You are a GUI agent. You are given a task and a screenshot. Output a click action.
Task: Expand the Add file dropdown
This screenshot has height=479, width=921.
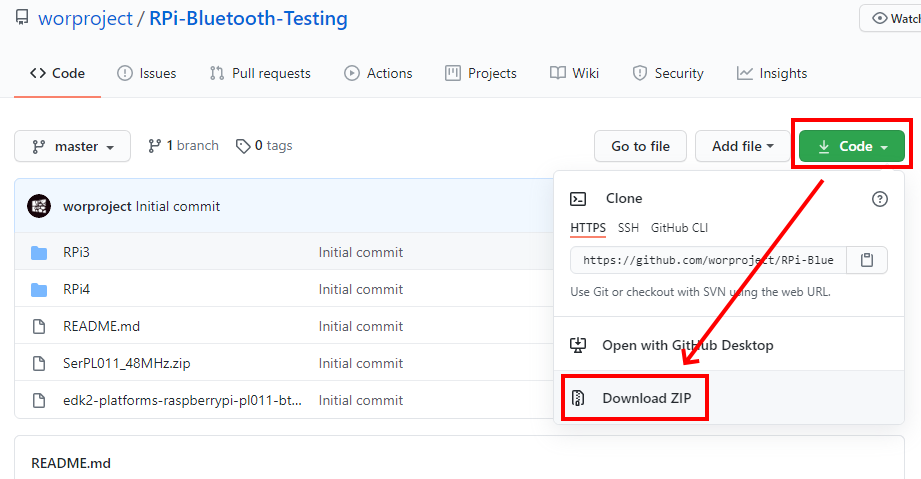pyautogui.click(x=742, y=147)
